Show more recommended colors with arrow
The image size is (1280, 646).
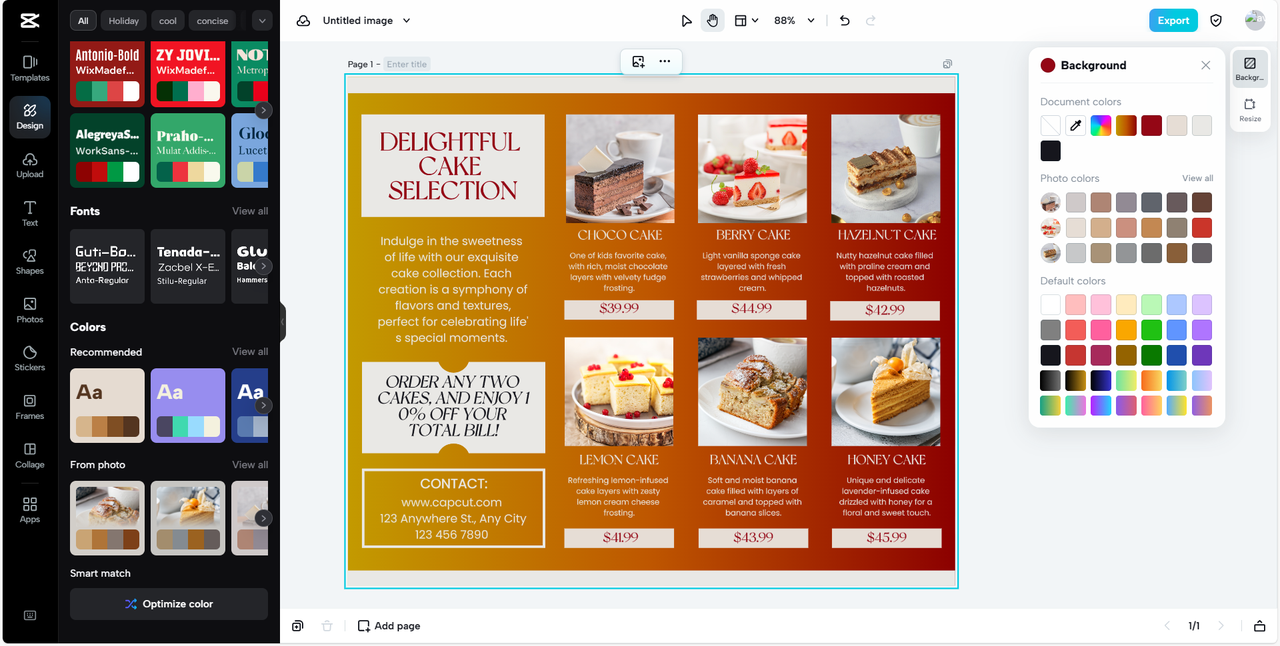pyautogui.click(x=263, y=405)
